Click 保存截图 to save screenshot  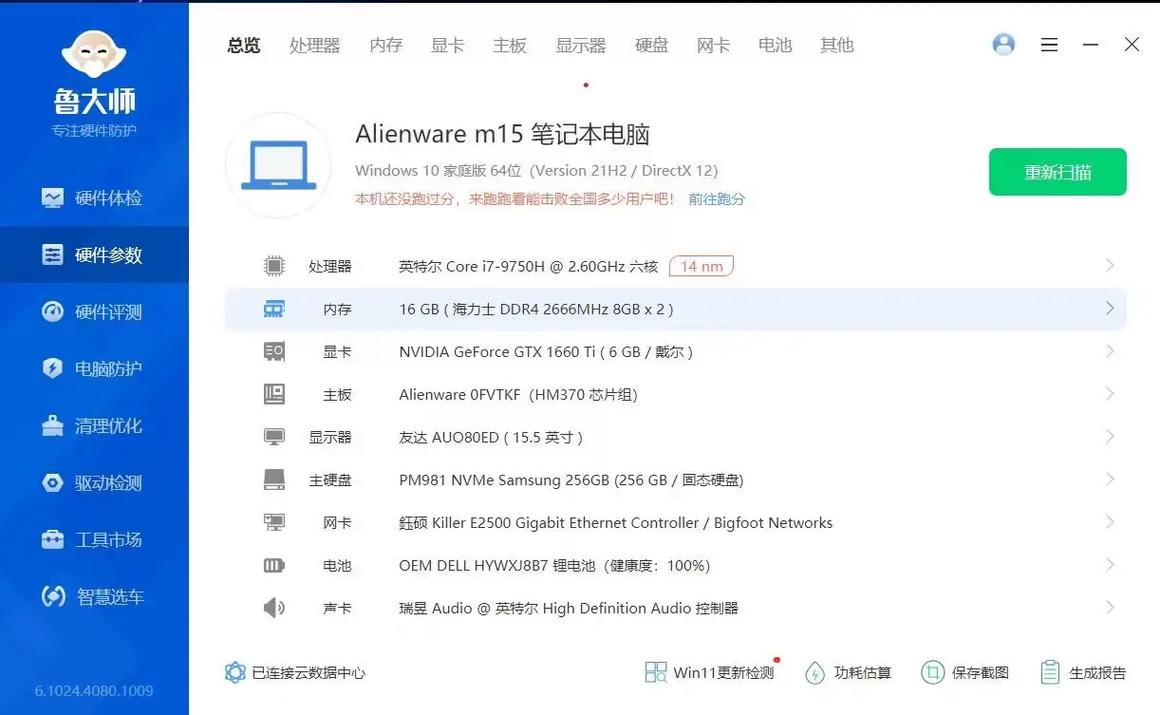(965, 672)
